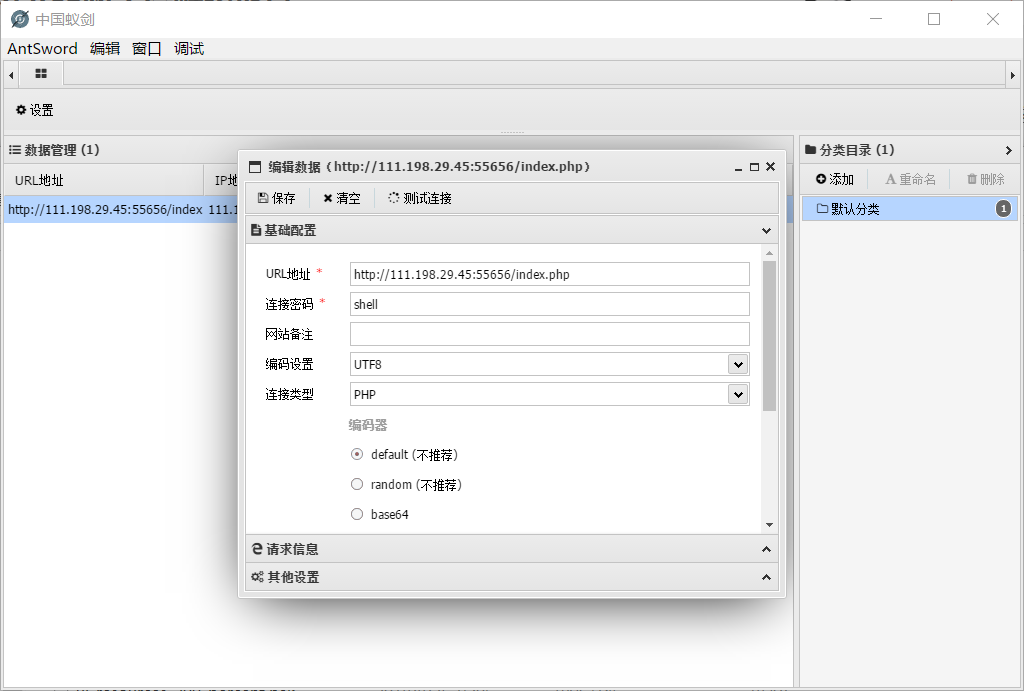
Task: Click the 默认分类 count badge 1
Action: click(1003, 209)
